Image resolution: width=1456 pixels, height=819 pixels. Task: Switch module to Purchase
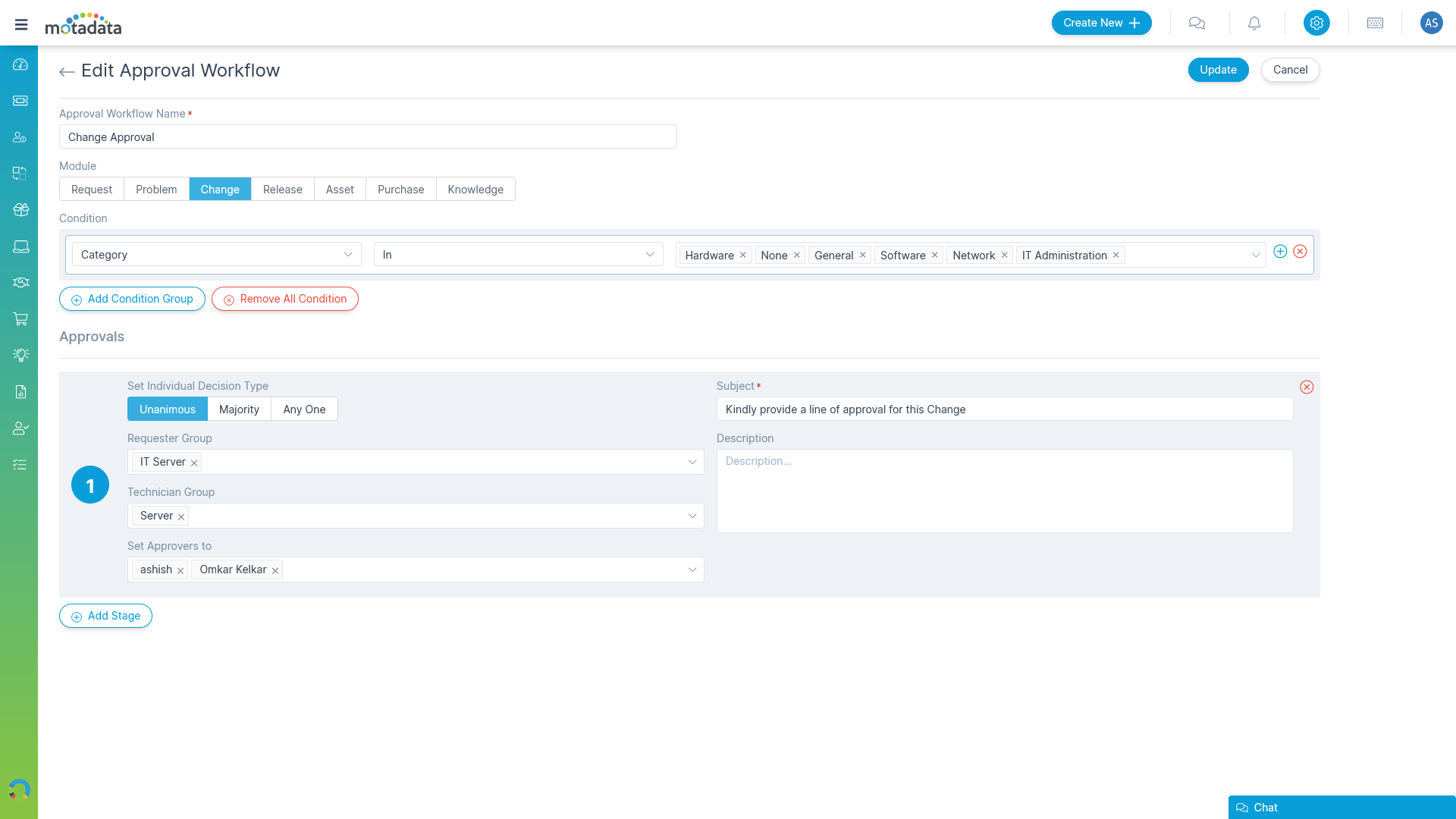(401, 189)
